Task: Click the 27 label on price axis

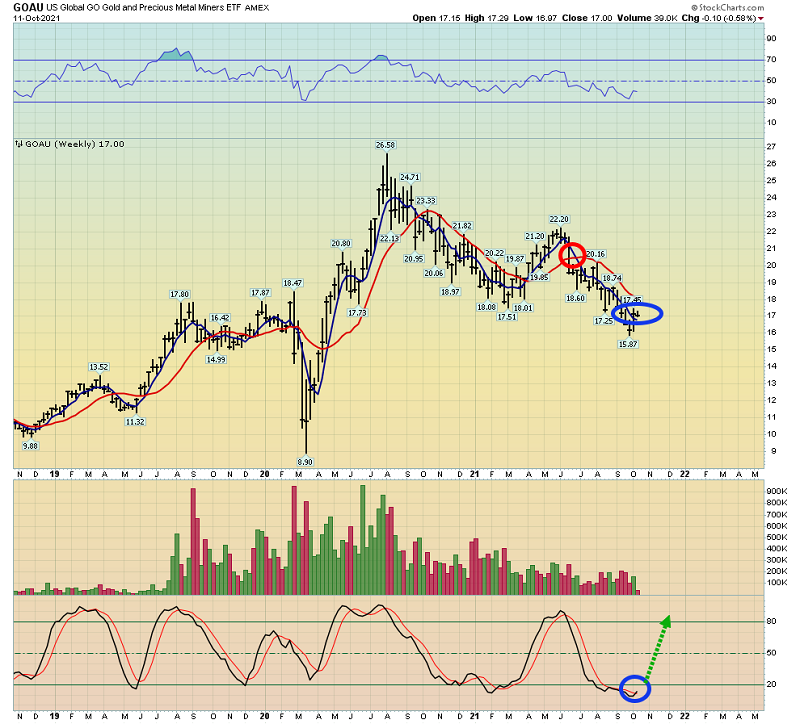Action: coord(771,147)
